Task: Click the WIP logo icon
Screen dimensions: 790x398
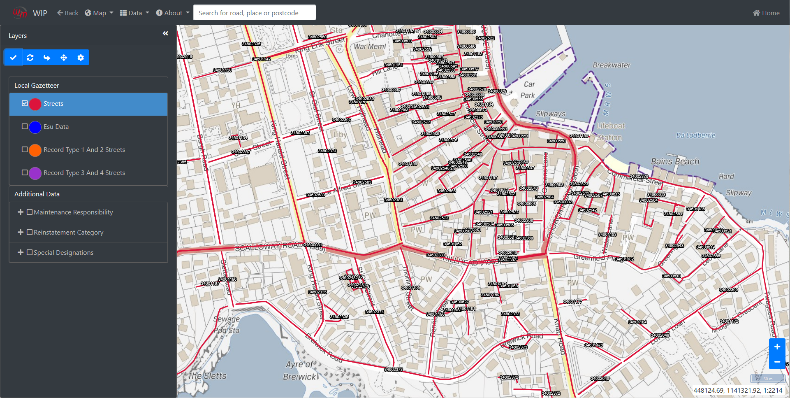Action: 20,13
